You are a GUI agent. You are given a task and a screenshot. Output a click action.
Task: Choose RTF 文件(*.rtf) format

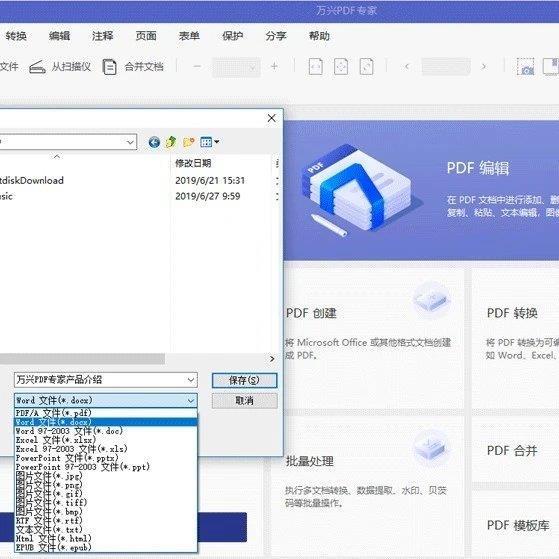(x=106, y=520)
